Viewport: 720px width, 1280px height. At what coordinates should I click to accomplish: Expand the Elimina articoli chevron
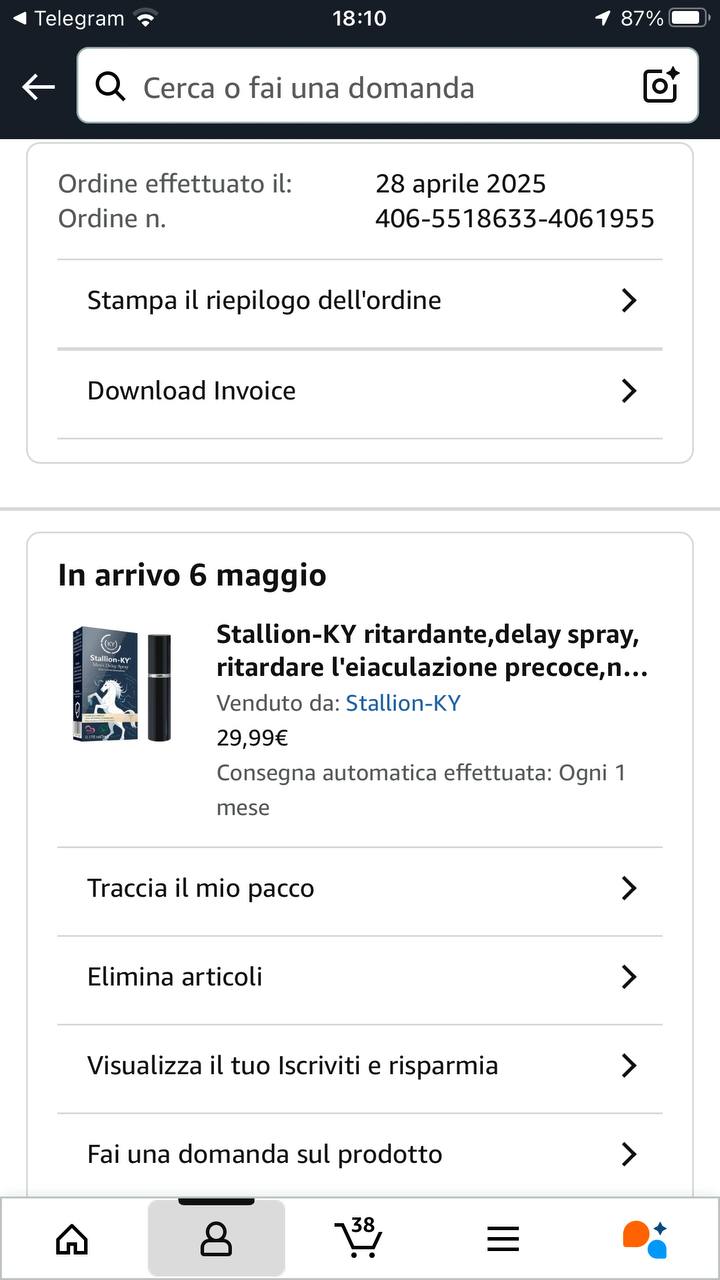(x=629, y=976)
